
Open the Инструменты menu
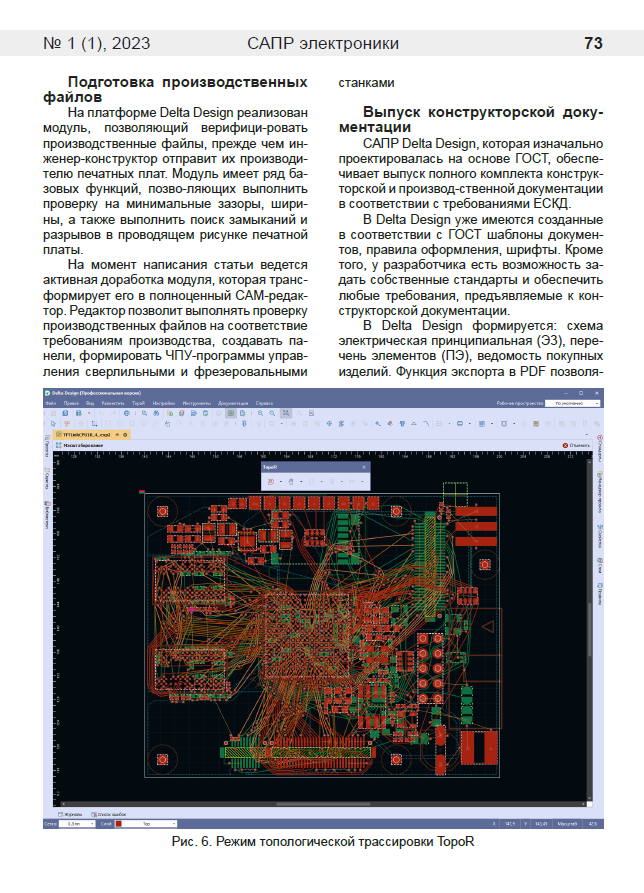[x=196, y=403]
